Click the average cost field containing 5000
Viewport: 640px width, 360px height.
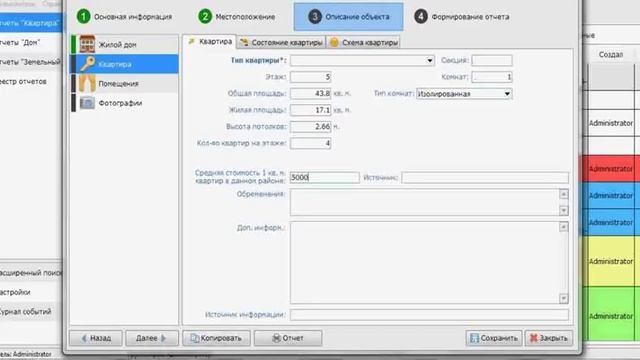pos(324,177)
